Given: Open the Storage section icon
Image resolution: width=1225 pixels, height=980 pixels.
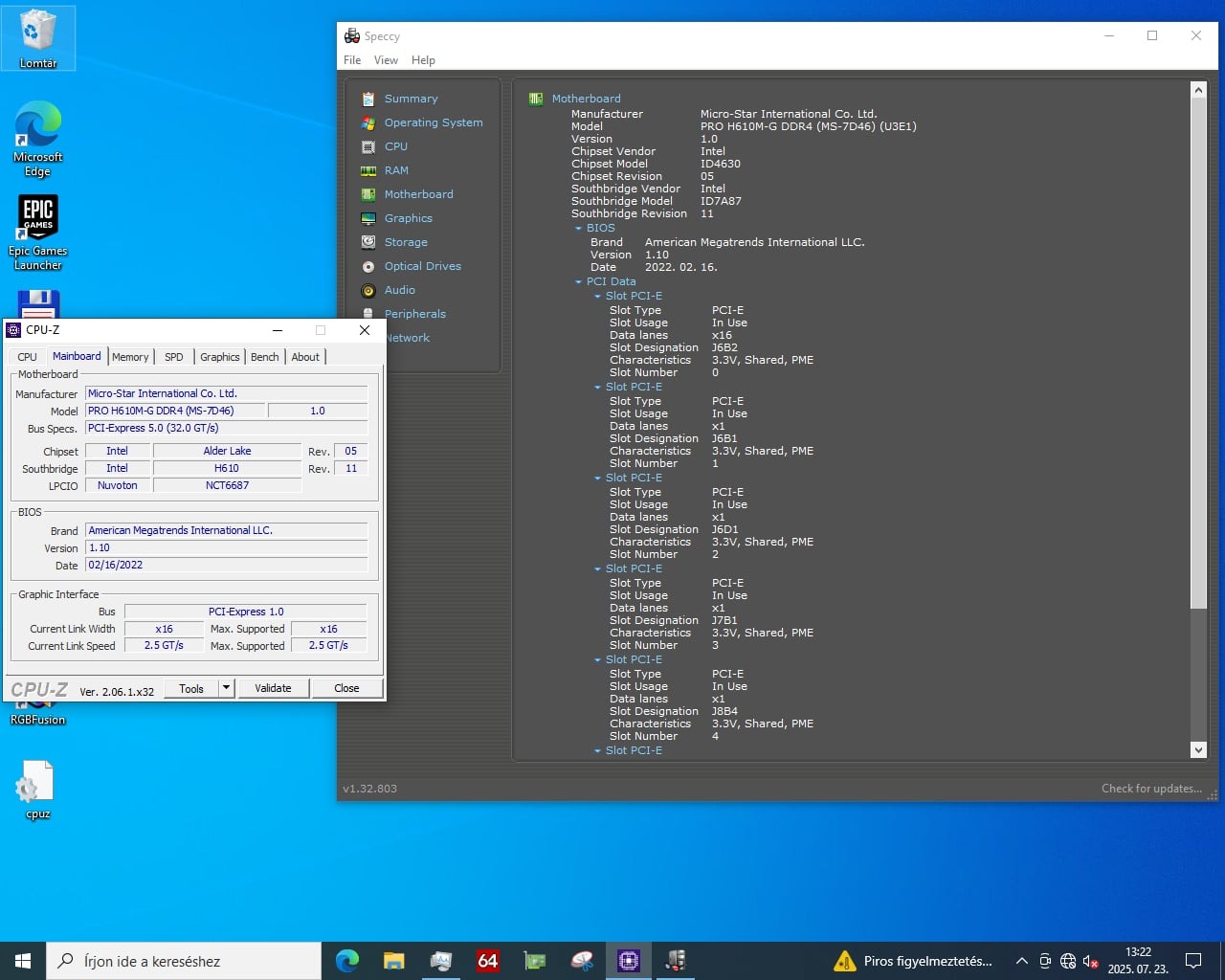Looking at the screenshot, I should point(368,242).
